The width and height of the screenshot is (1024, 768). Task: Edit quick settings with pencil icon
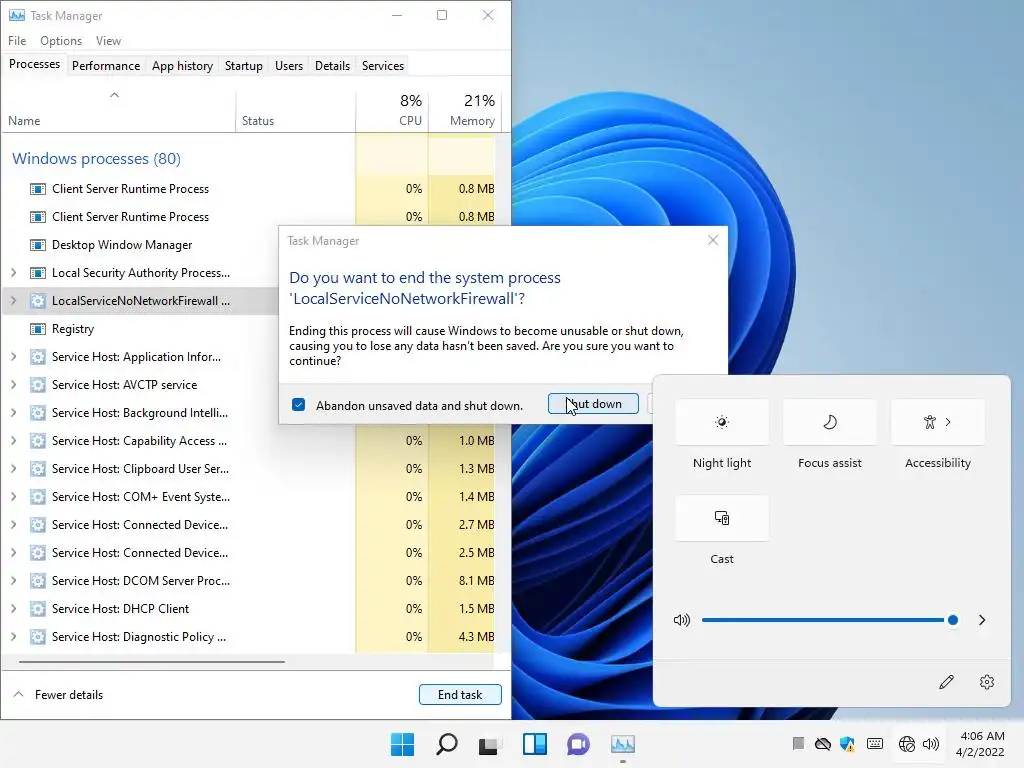coord(946,682)
